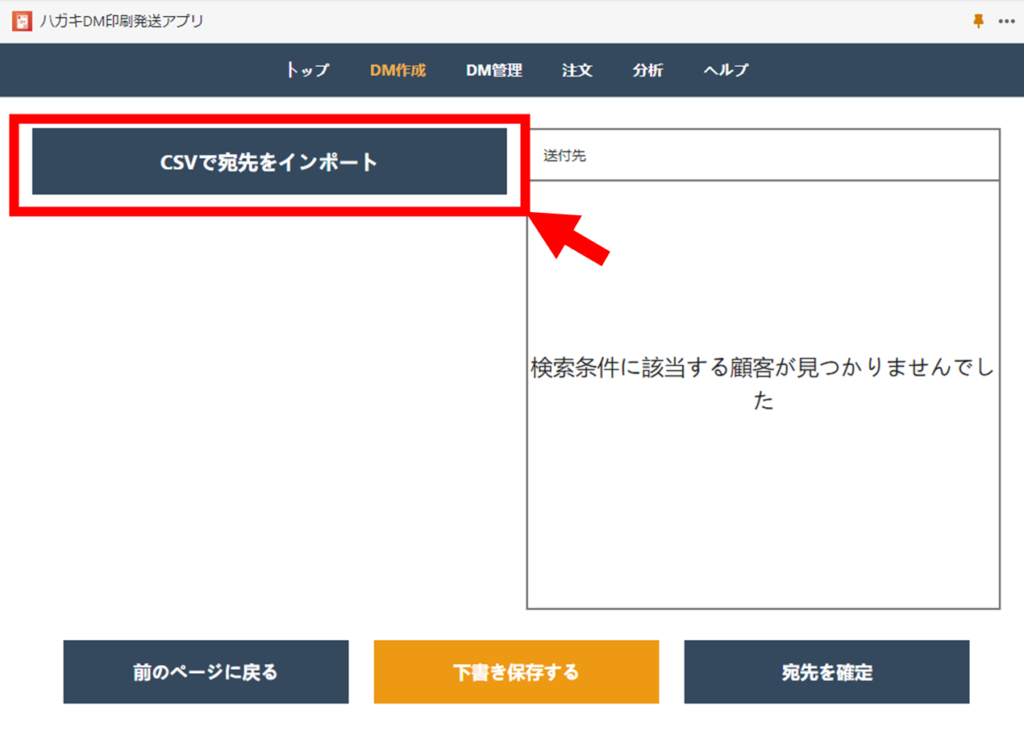
Task: Click the orange pin icon
Action: point(978,21)
